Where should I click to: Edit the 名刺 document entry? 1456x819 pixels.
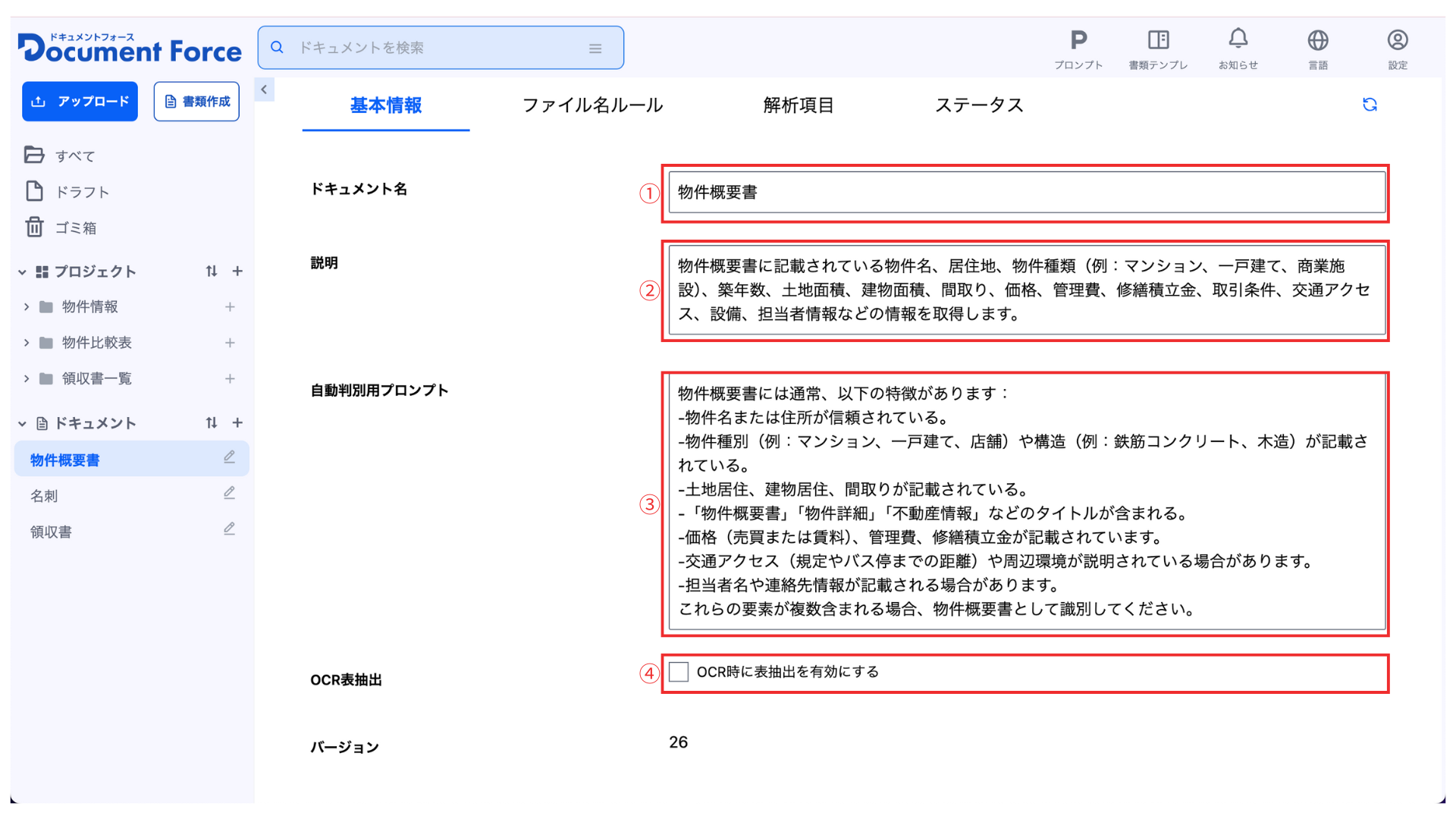(x=229, y=493)
